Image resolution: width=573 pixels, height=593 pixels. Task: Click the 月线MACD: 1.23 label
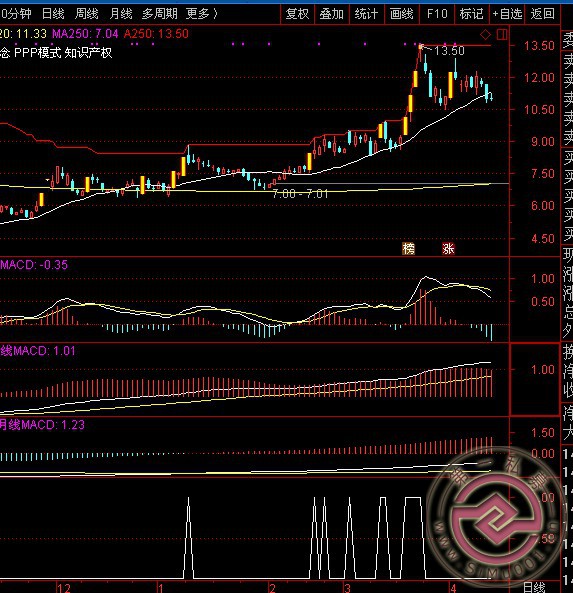click(42, 425)
